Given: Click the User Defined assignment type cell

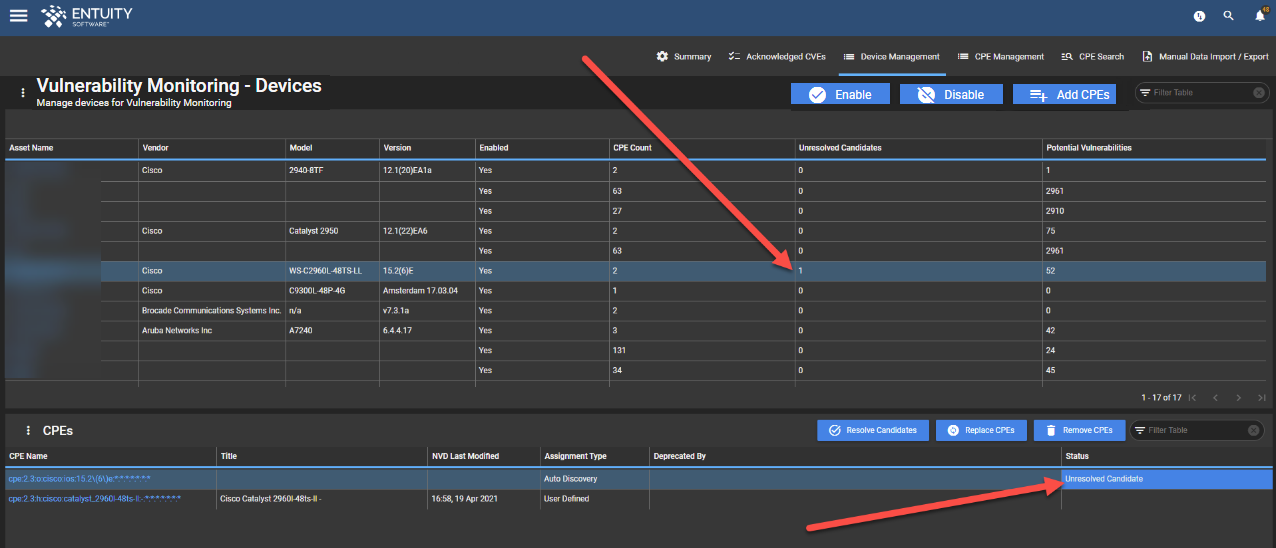Looking at the screenshot, I should point(595,499).
